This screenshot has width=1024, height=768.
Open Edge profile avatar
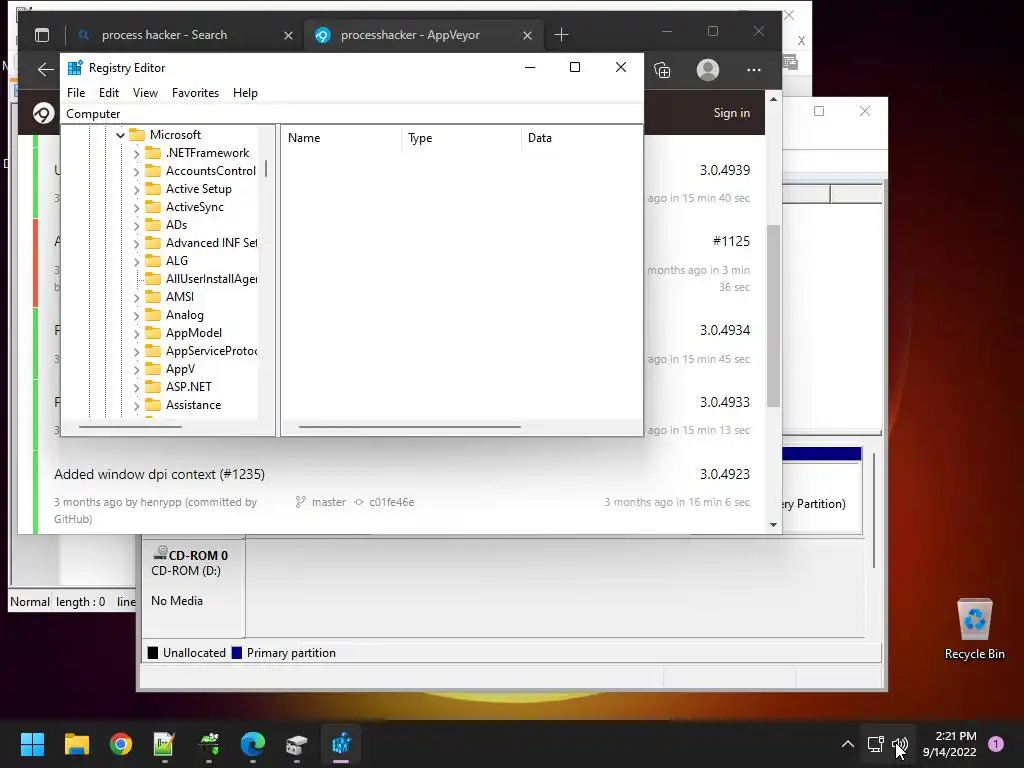(708, 70)
